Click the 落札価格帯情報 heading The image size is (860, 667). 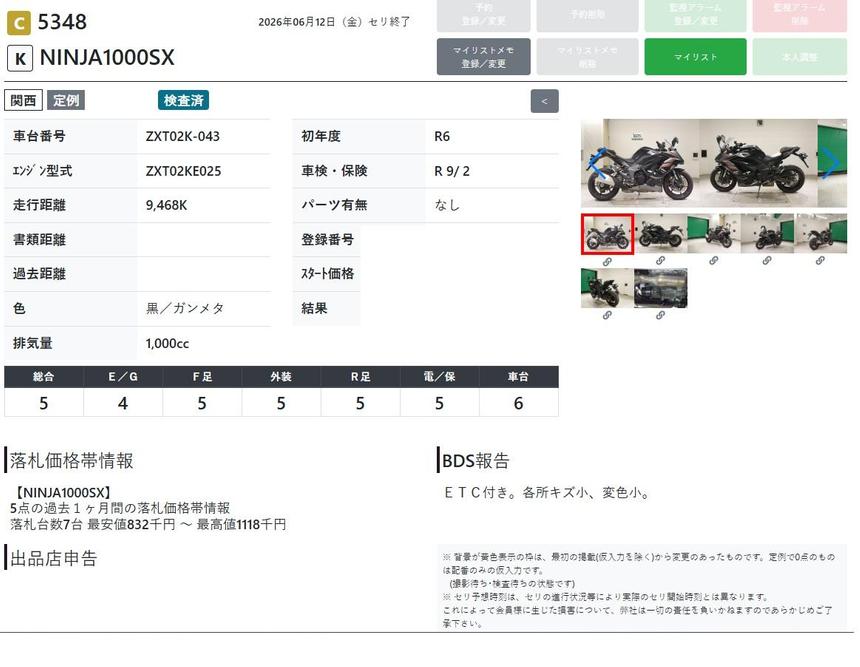[71, 461]
